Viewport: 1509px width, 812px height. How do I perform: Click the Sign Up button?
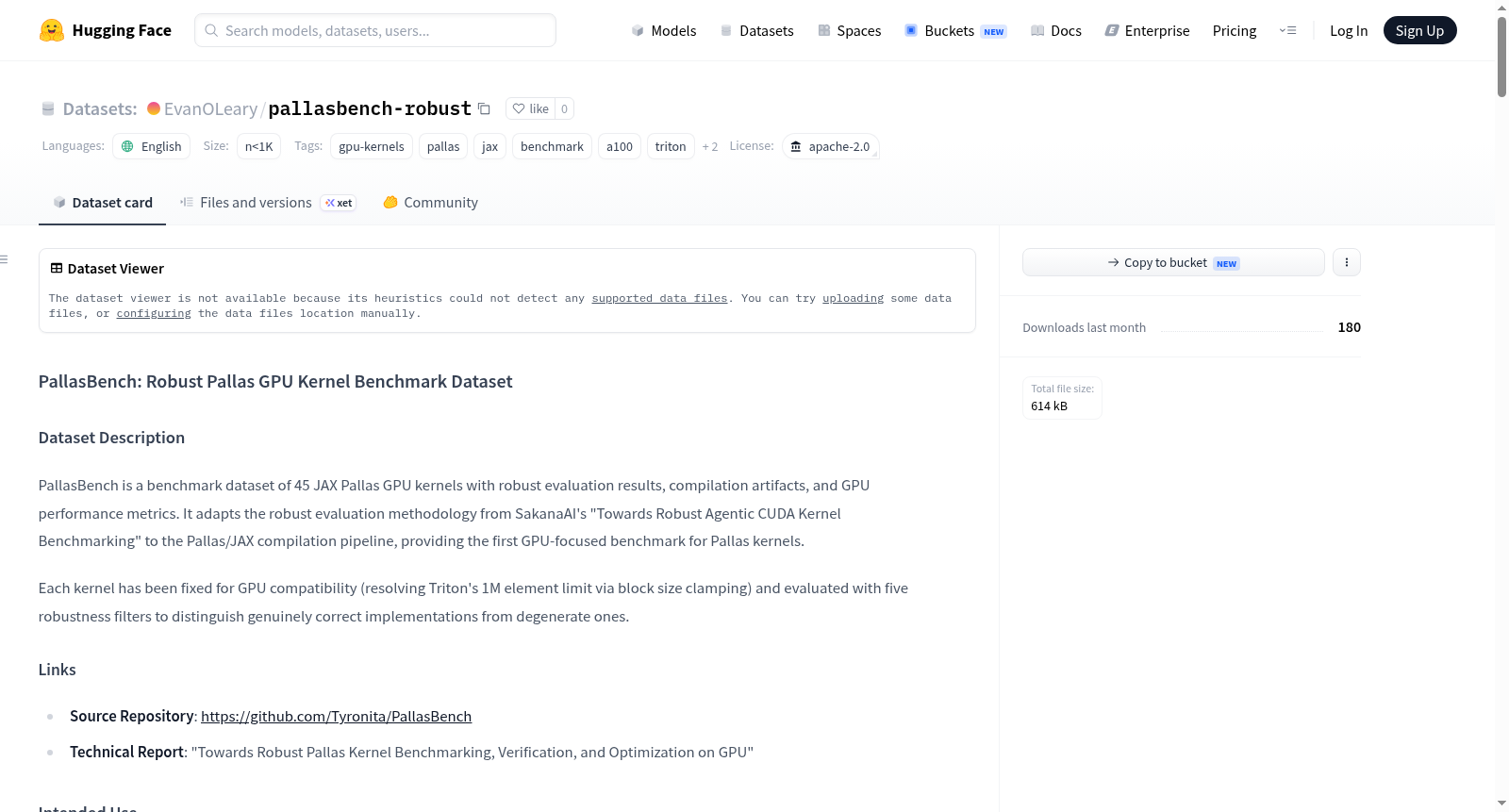(1419, 30)
